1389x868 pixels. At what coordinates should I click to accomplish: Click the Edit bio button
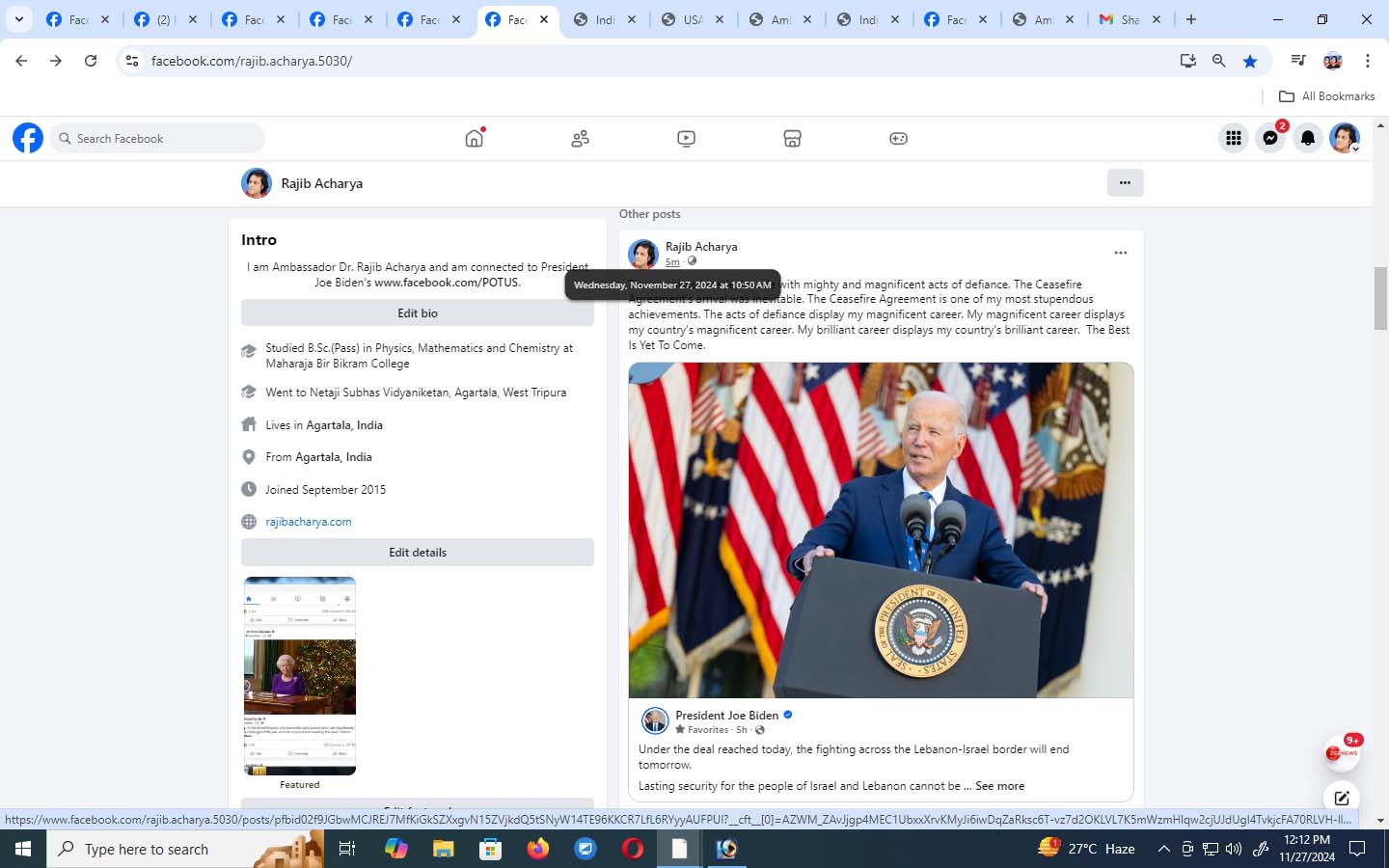coord(418,312)
